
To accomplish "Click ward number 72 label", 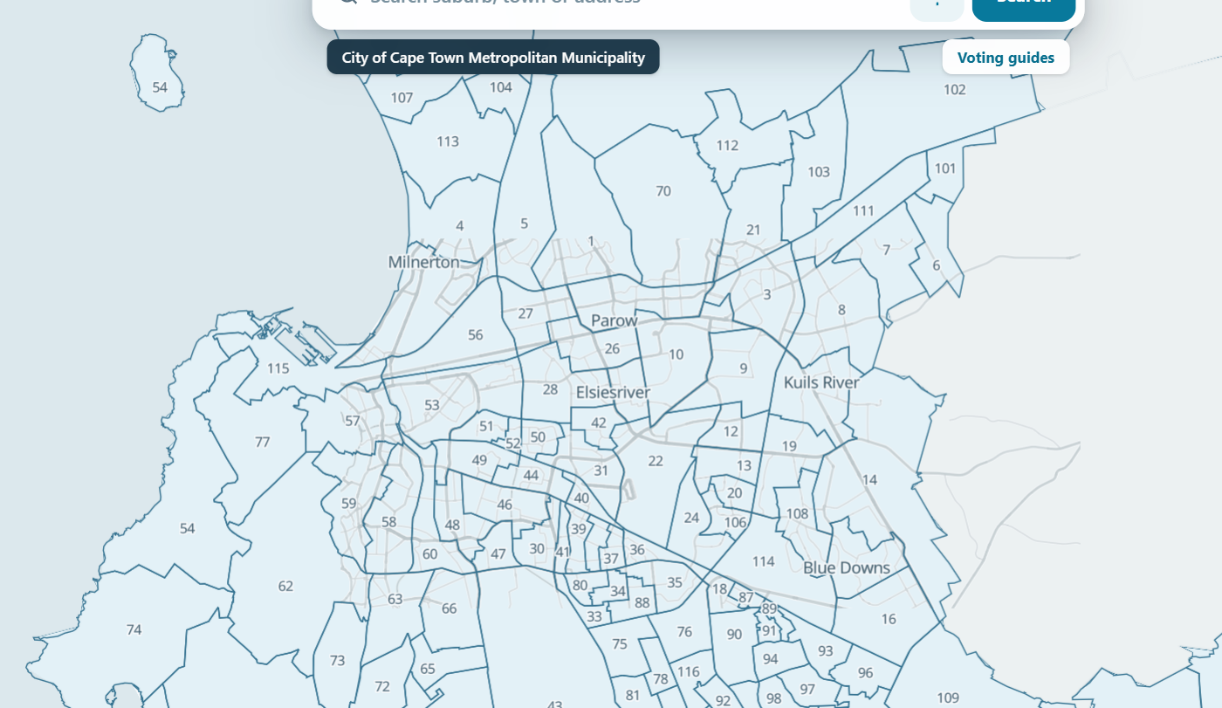I will (382, 687).
